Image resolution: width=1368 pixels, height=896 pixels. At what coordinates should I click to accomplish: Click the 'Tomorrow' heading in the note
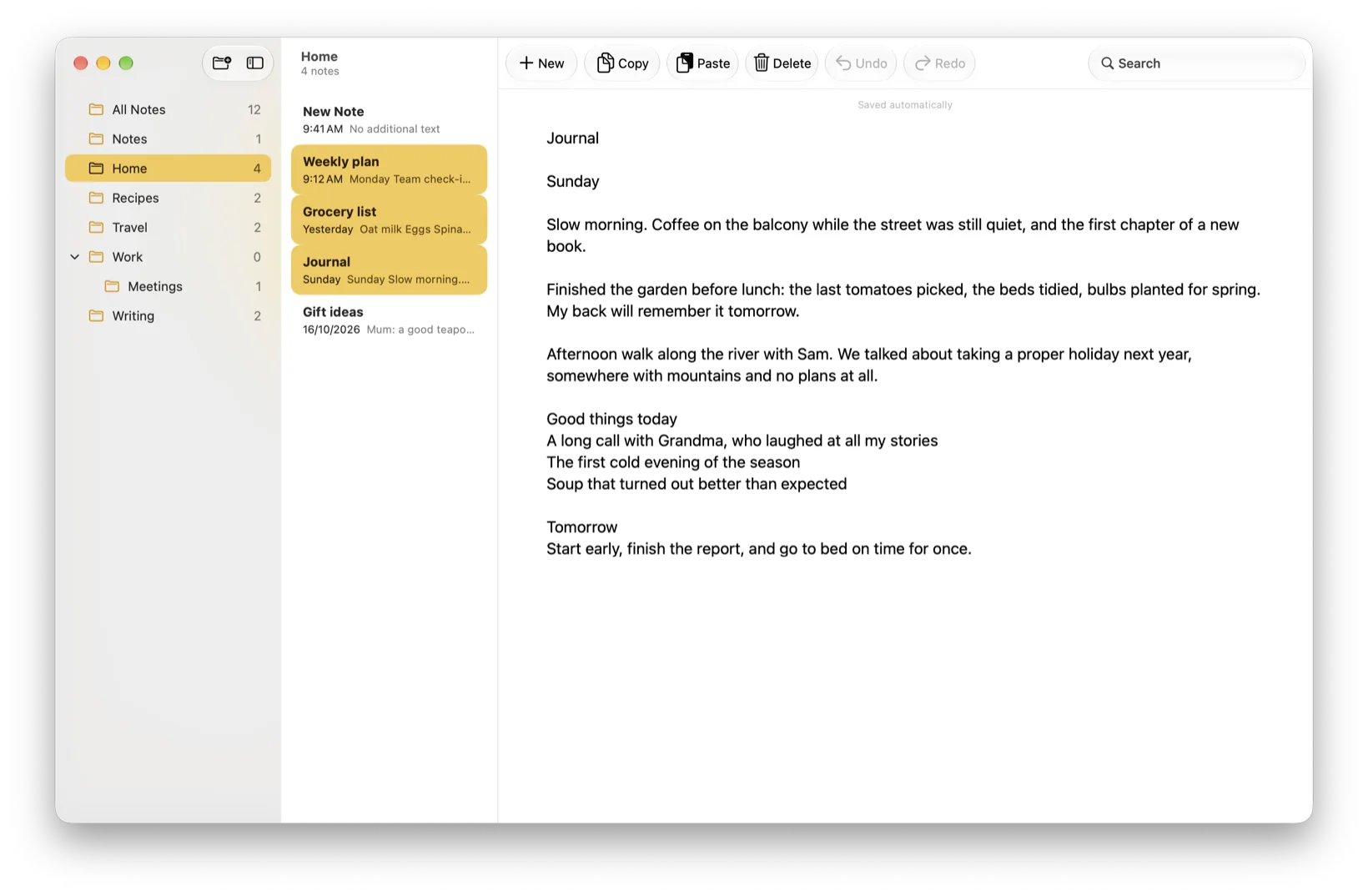point(581,527)
